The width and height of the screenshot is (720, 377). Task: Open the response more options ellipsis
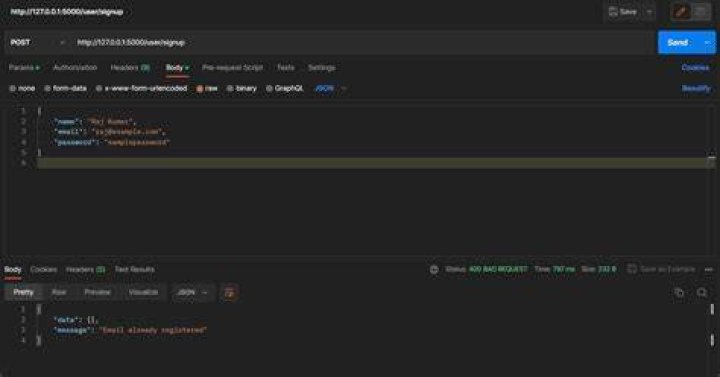tap(709, 270)
